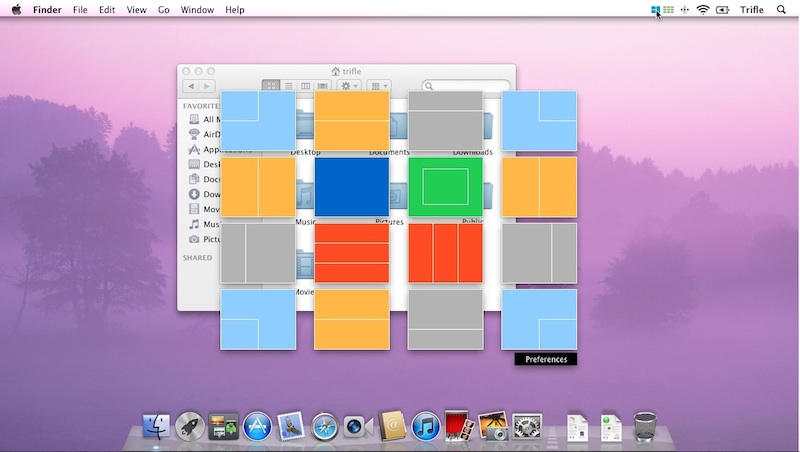The width and height of the screenshot is (800, 452).
Task: Select the top-left quadrant light blue layout
Action: pyautogui.click(x=258, y=121)
